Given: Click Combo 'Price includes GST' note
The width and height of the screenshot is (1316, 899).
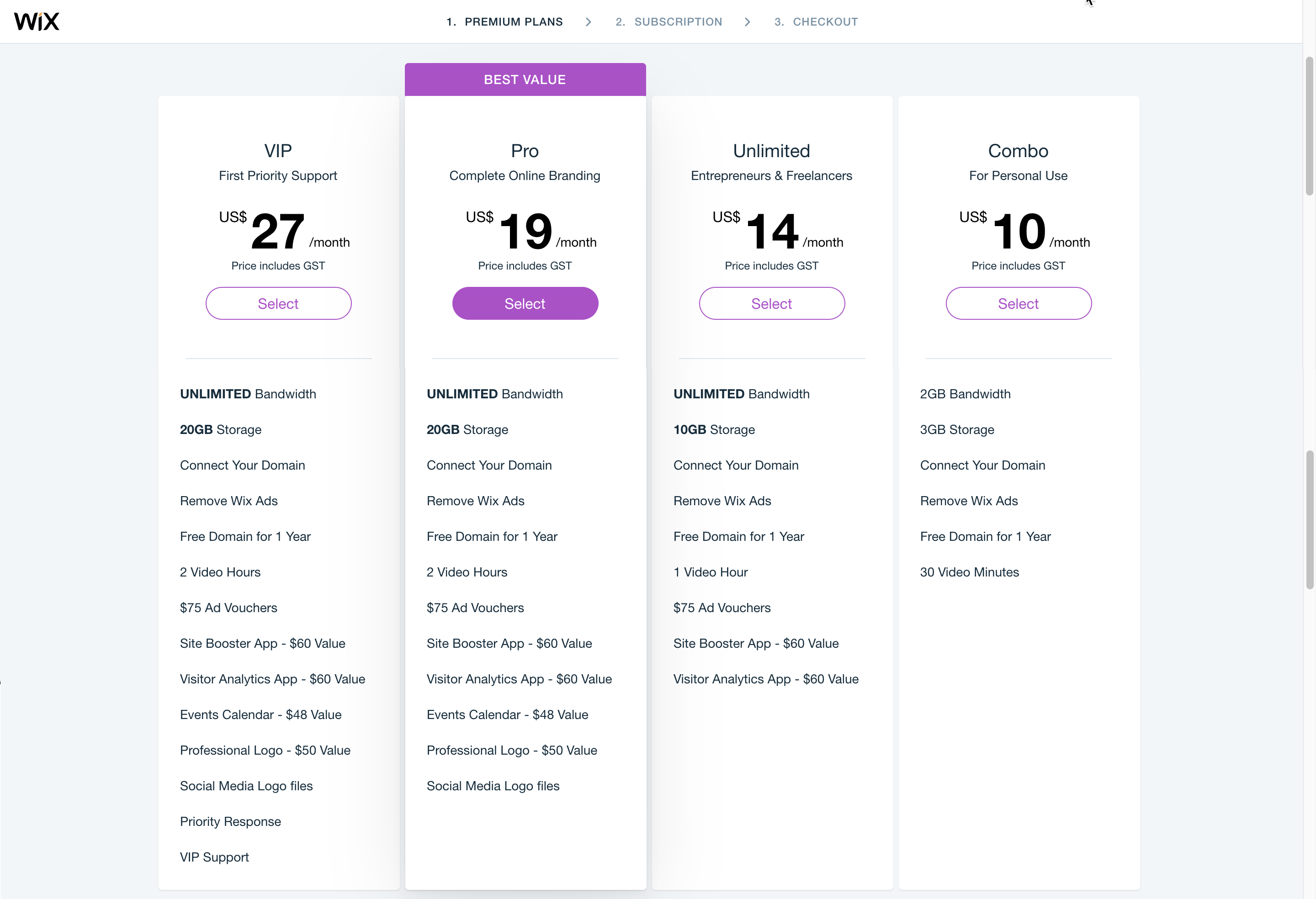Looking at the screenshot, I should tap(1018, 265).
